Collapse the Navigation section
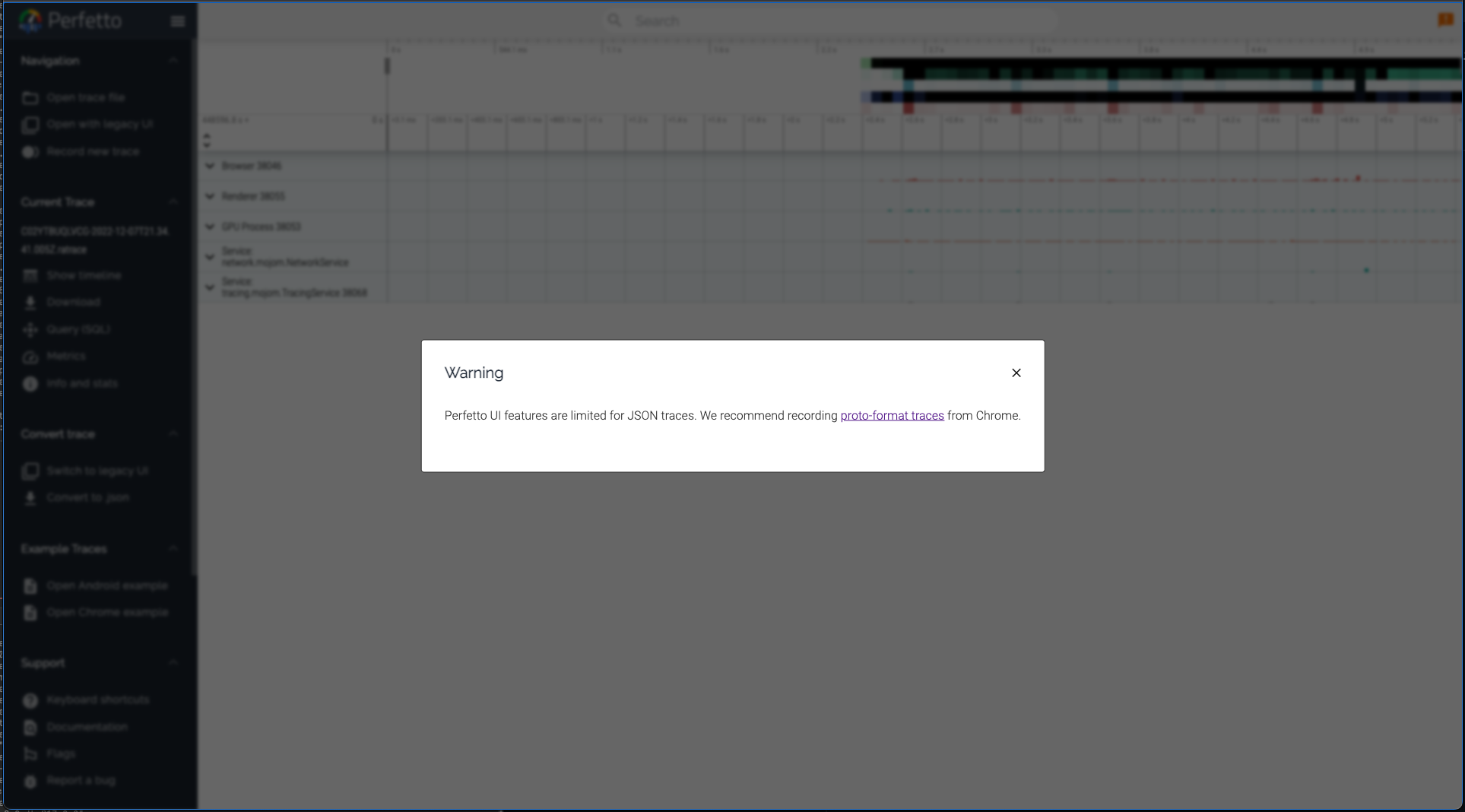The height and width of the screenshot is (812, 1465). [173, 60]
